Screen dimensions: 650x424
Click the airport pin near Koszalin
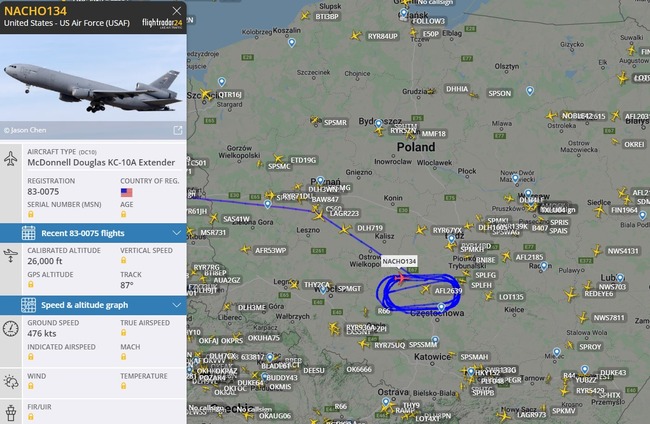coord(292,43)
